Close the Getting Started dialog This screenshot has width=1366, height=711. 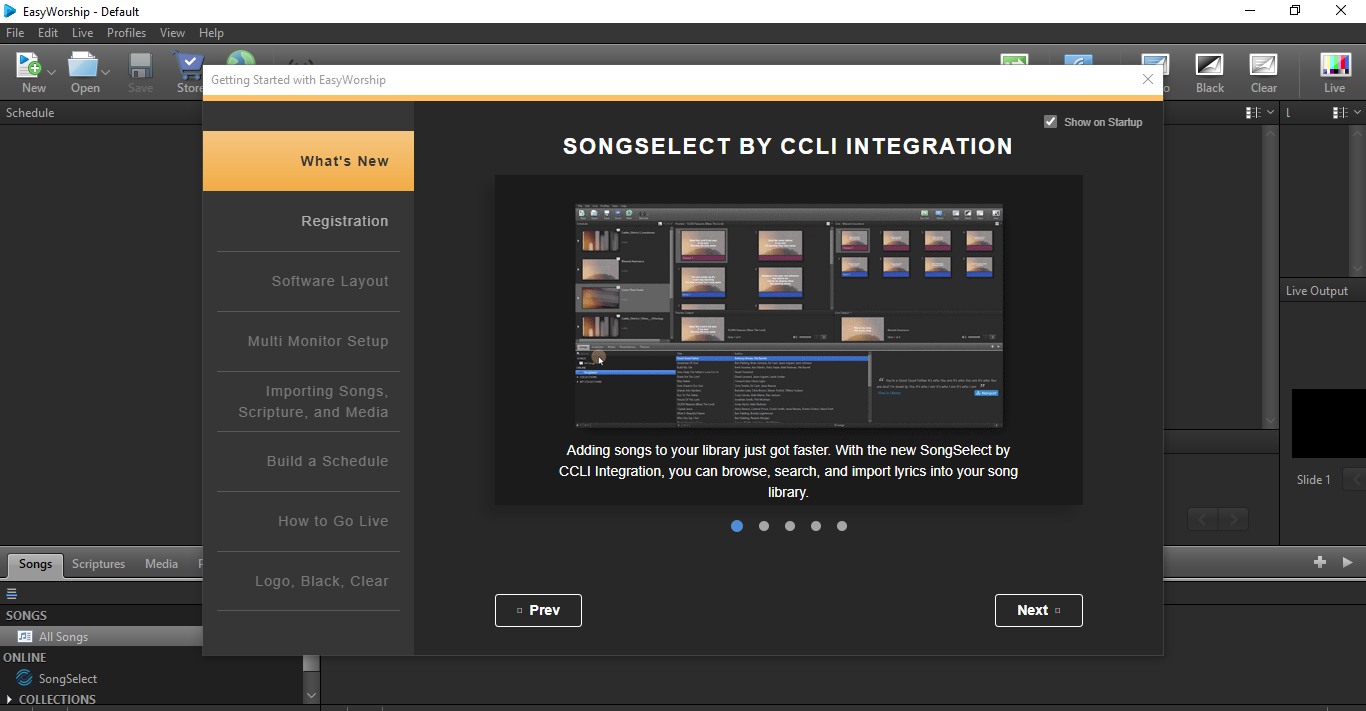tap(1148, 79)
